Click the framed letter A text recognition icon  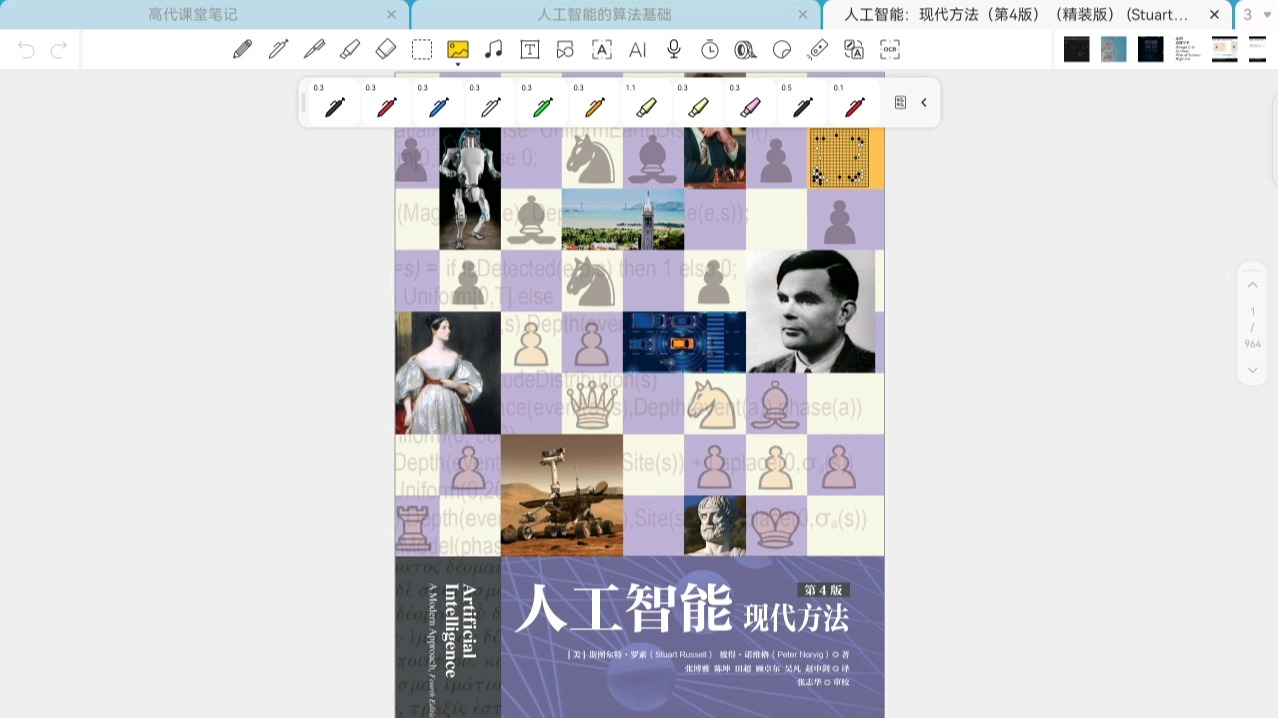pos(602,49)
